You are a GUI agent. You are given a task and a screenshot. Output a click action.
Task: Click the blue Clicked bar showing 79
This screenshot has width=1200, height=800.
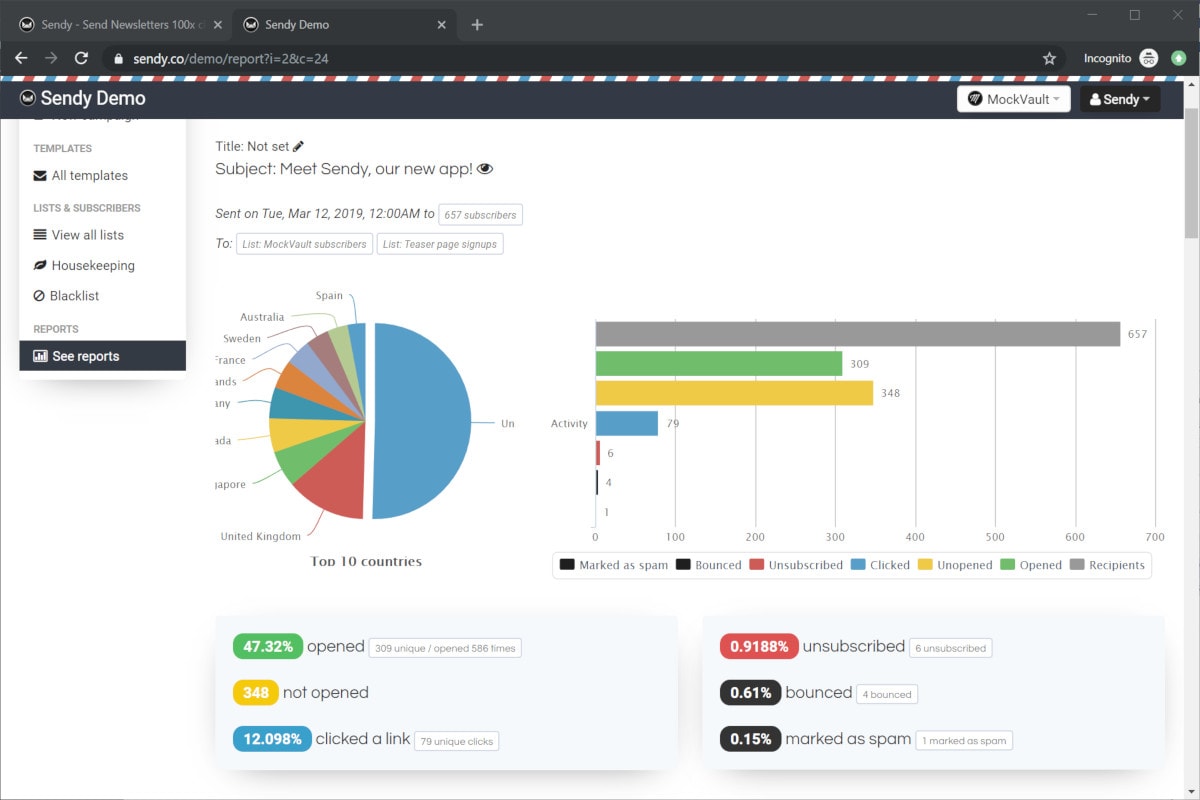tap(627, 423)
